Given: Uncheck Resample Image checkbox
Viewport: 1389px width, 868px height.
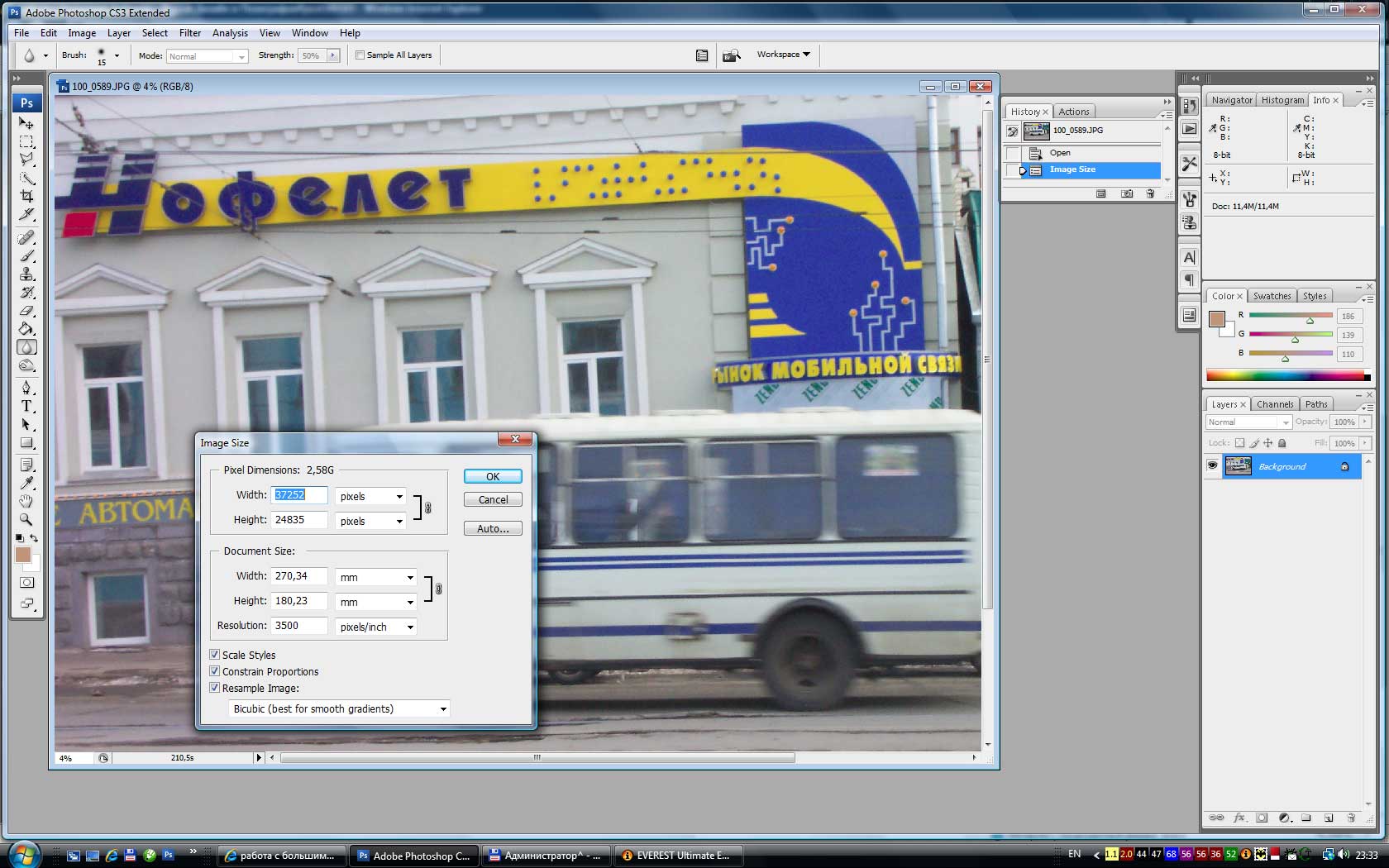Looking at the screenshot, I should click(x=215, y=688).
